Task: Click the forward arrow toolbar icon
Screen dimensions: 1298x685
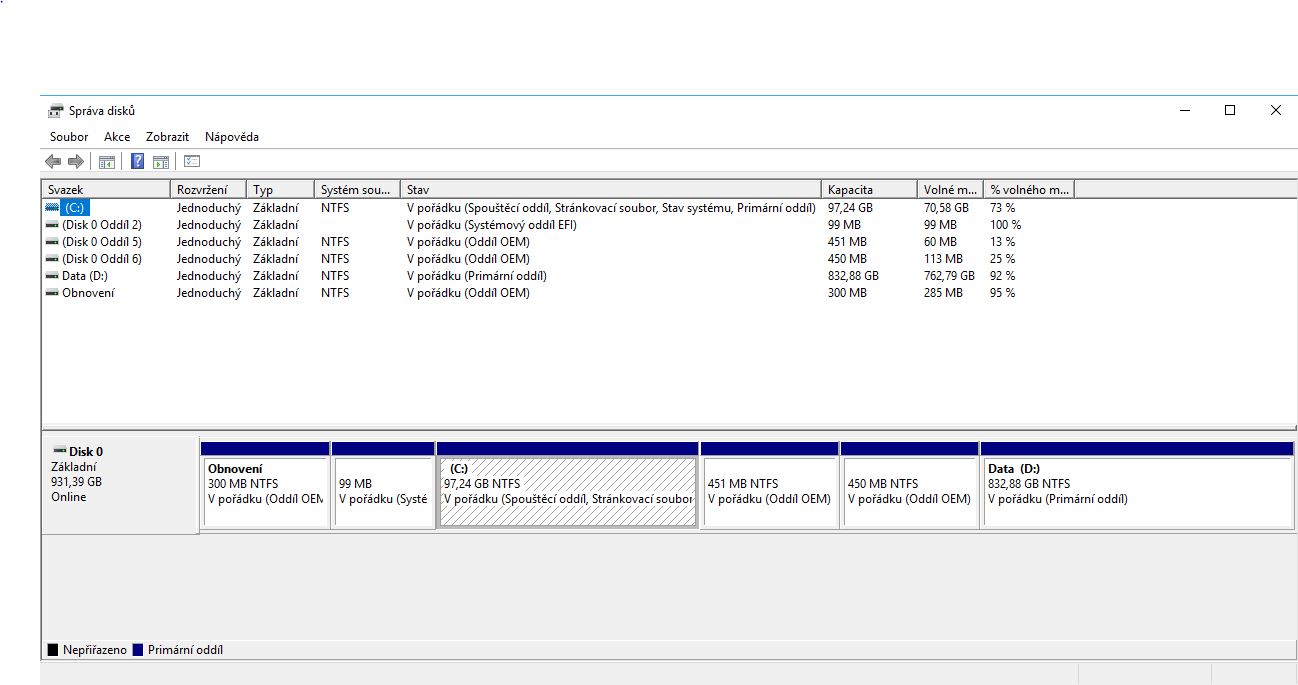Action: tap(75, 162)
